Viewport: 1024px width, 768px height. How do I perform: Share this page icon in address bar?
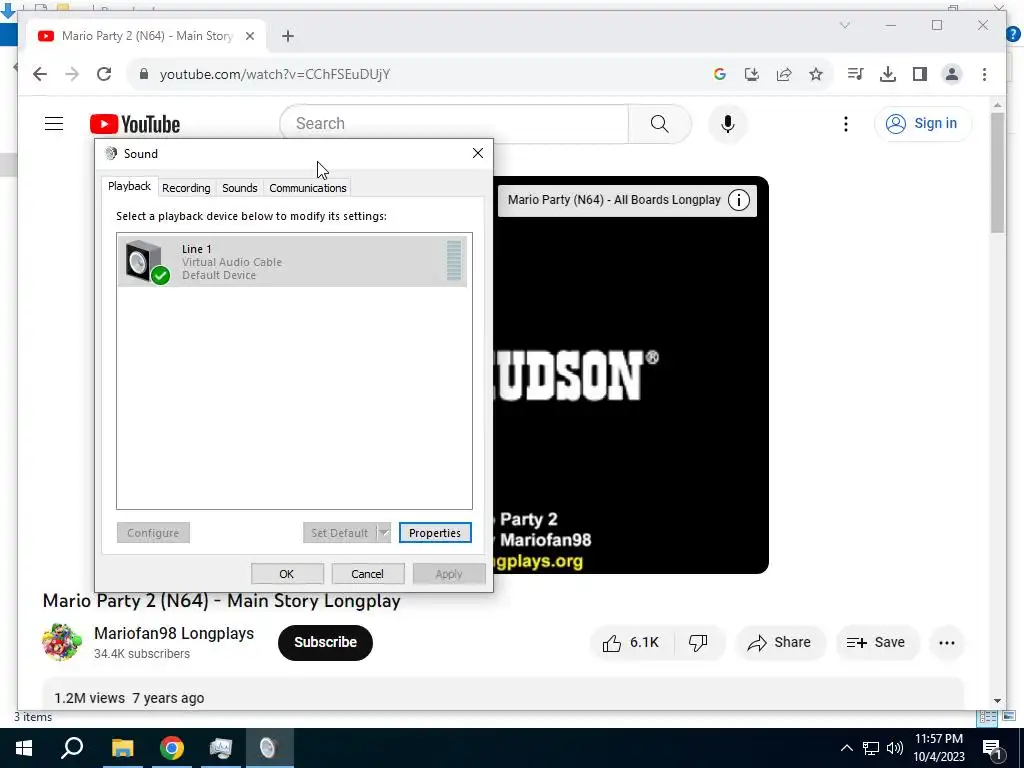pyautogui.click(x=784, y=74)
